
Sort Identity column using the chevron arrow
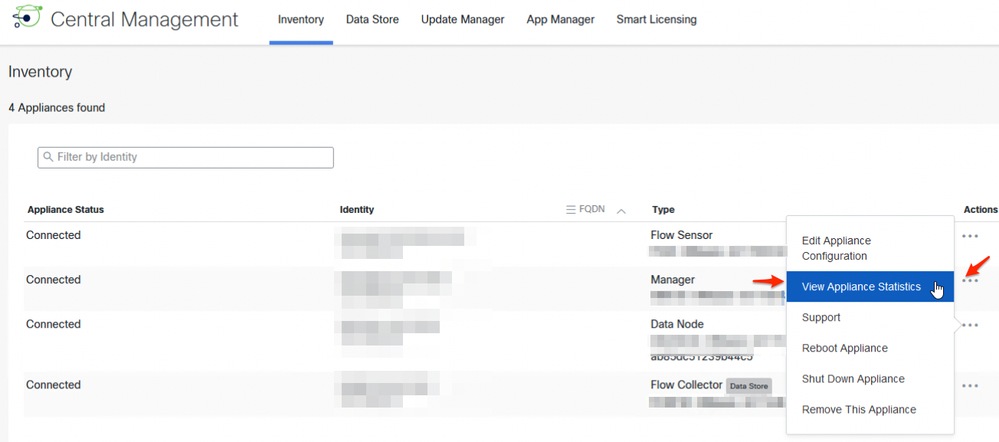[x=621, y=211]
